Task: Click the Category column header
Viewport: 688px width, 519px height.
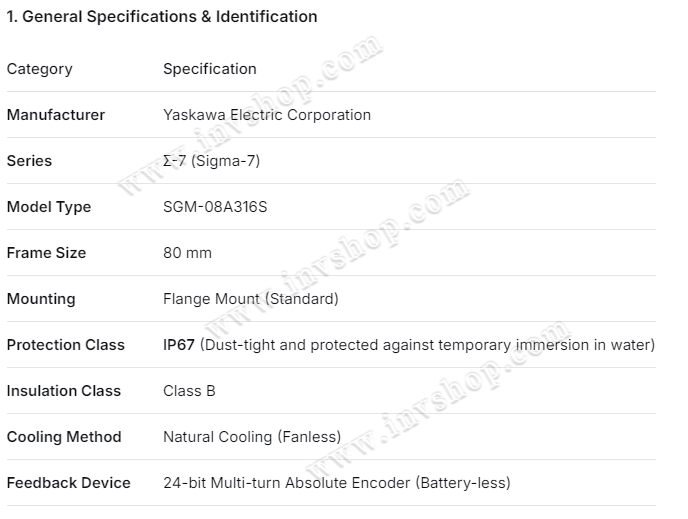Action: (x=40, y=69)
